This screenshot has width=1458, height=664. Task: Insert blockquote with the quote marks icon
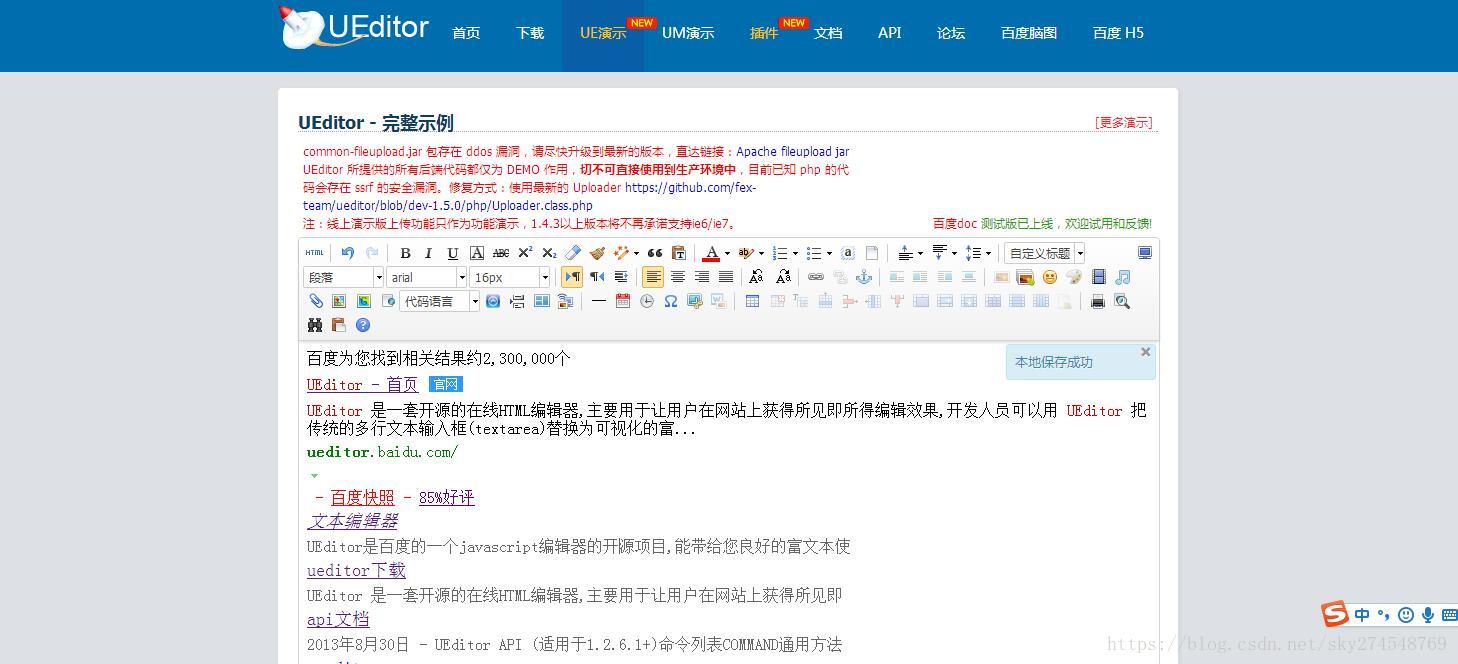point(655,253)
